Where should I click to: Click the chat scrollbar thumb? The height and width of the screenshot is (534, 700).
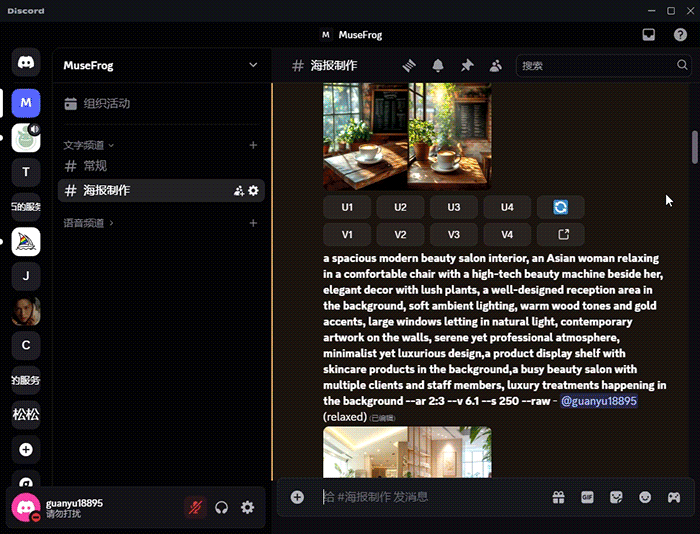(695, 147)
